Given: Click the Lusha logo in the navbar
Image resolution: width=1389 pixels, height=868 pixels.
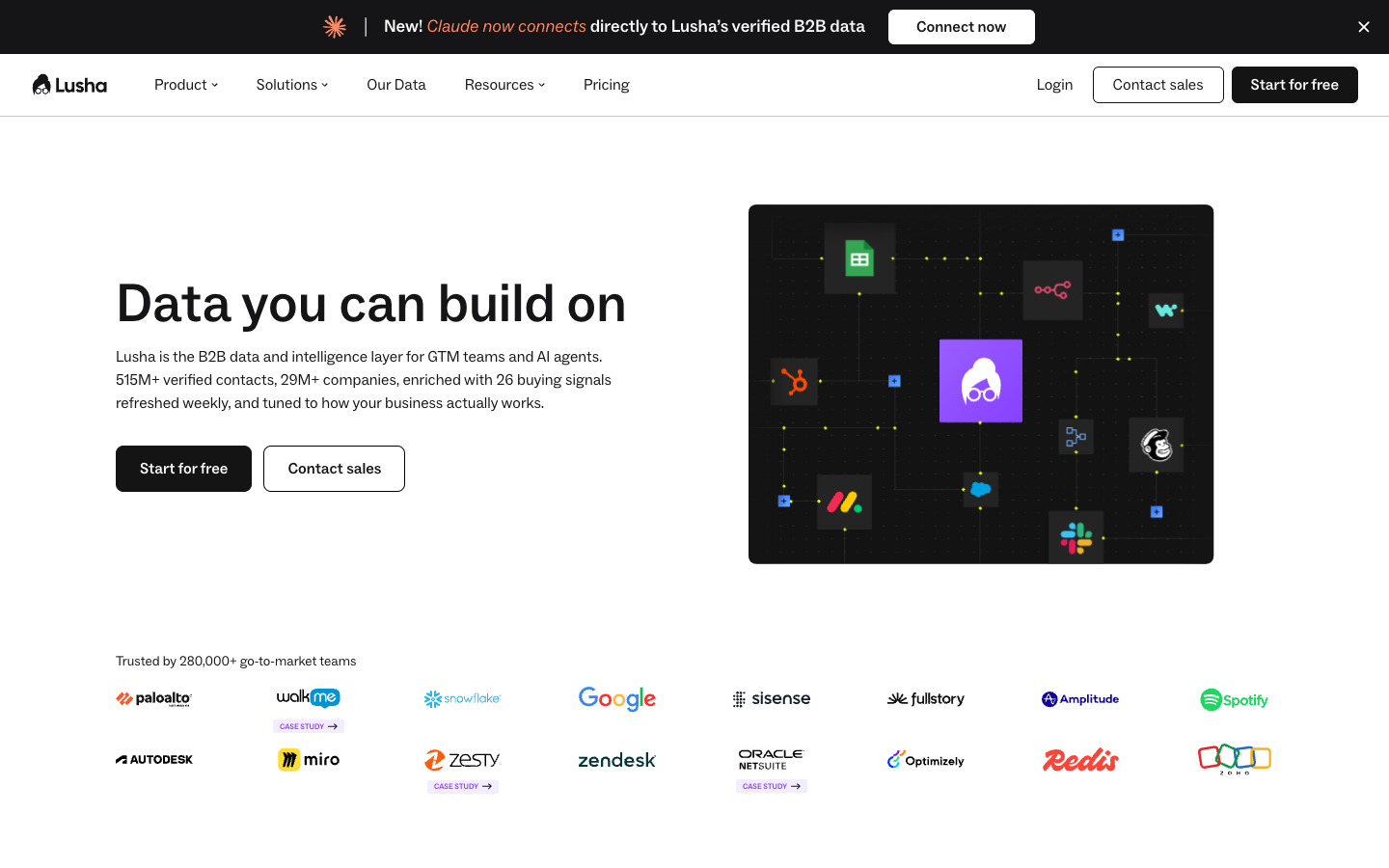Looking at the screenshot, I should point(69,85).
